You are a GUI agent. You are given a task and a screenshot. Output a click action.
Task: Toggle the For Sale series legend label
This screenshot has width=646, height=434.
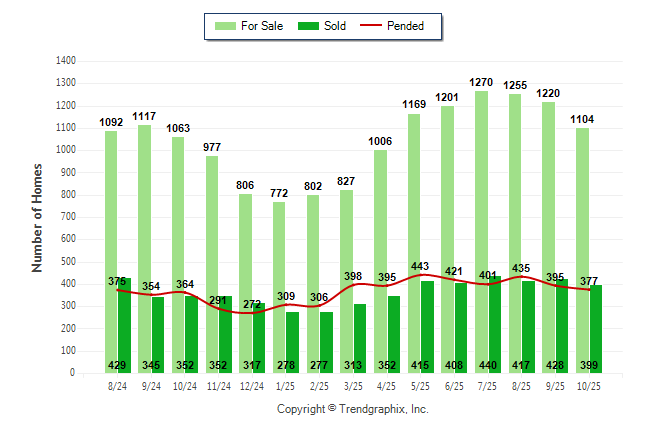[x=262, y=26]
